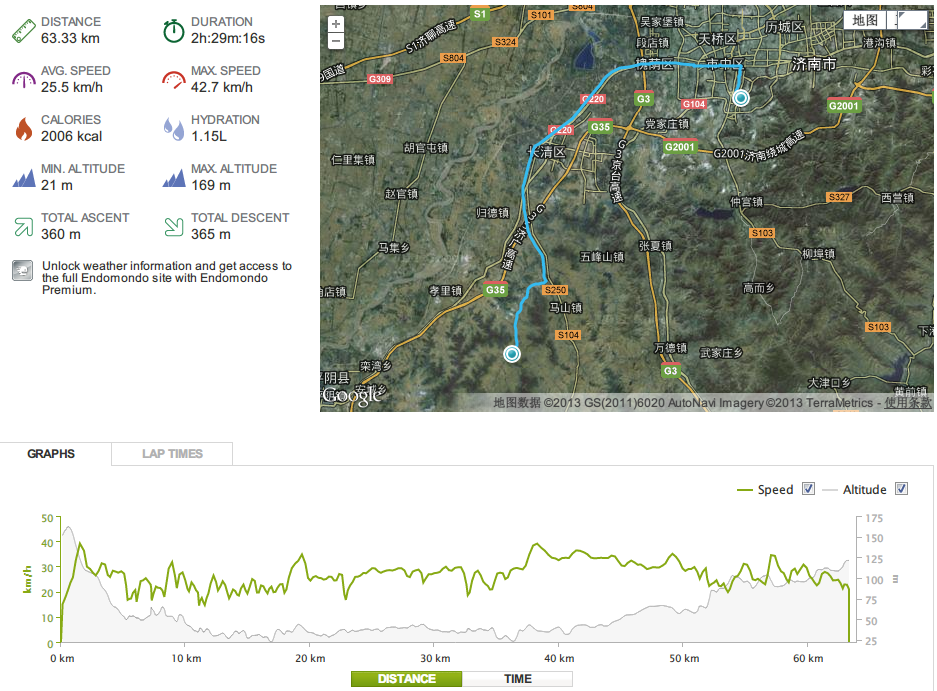Click the hydration water drops icon
The height and width of the screenshot is (691, 937).
pos(174,128)
